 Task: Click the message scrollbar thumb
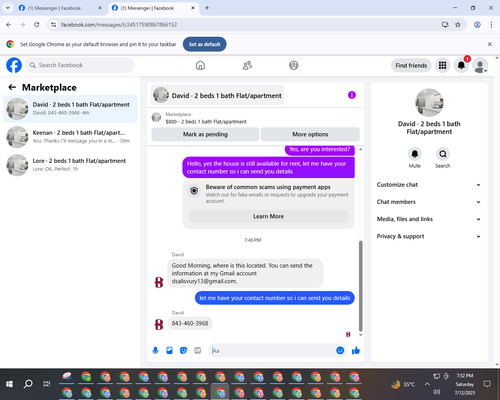point(360,286)
